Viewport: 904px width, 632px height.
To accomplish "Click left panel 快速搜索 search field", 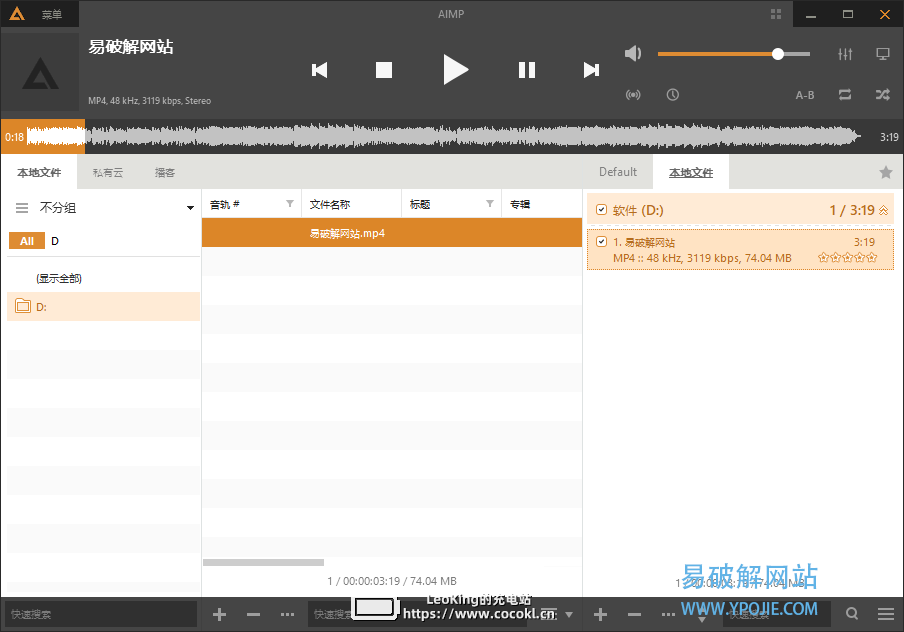I will coord(101,614).
